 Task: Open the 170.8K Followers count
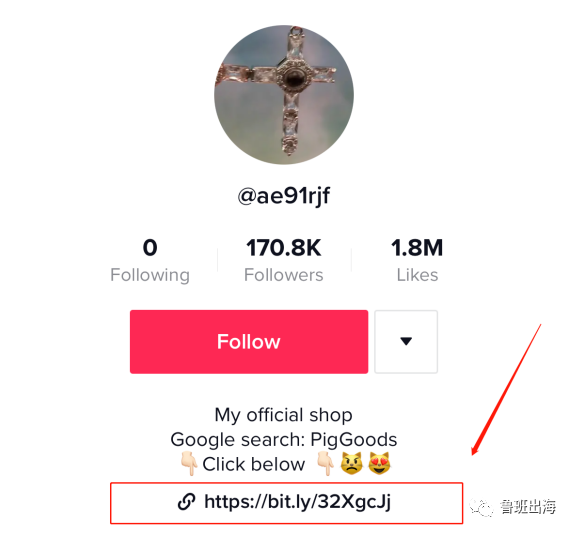coord(284,260)
